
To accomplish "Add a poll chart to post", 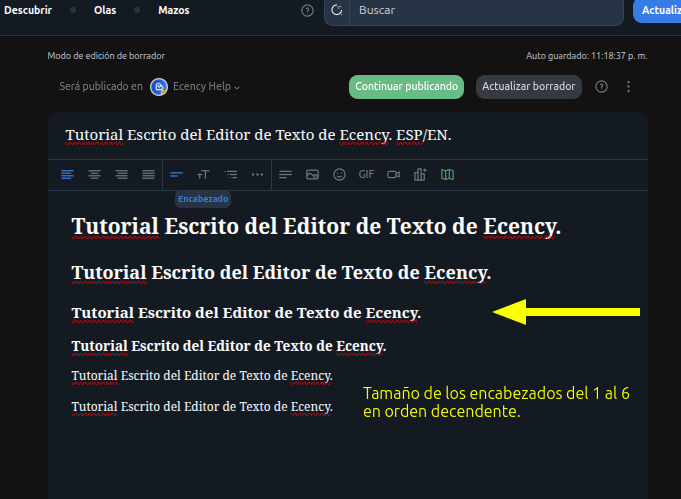I will click(x=420, y=175).
